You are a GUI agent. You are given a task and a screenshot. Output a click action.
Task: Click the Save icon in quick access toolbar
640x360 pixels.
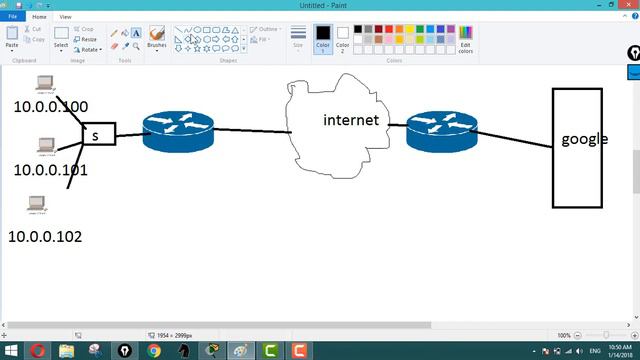point(19,5)
